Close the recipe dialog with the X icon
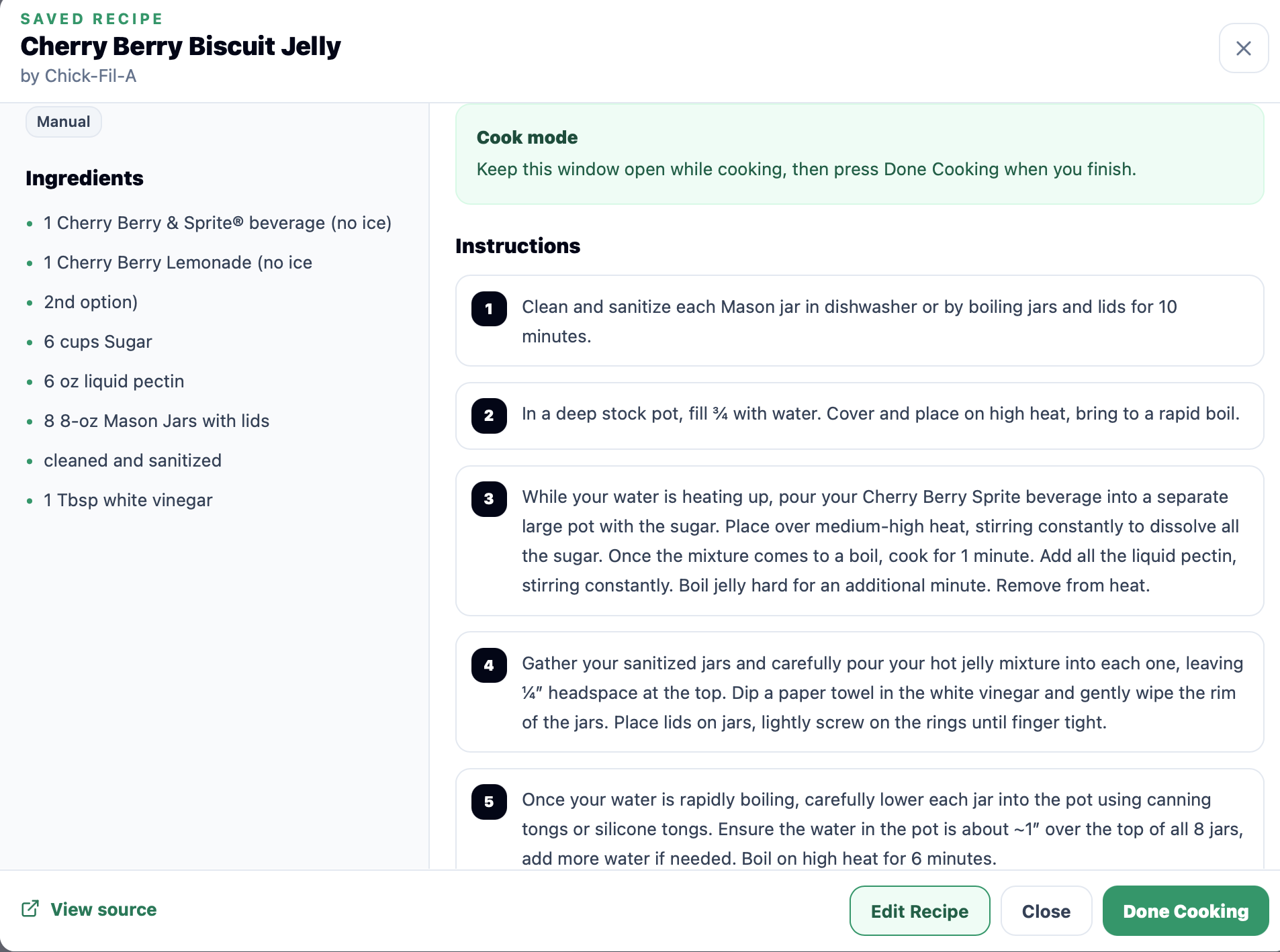This screenshot has width=1280, height=952. 1243,48
